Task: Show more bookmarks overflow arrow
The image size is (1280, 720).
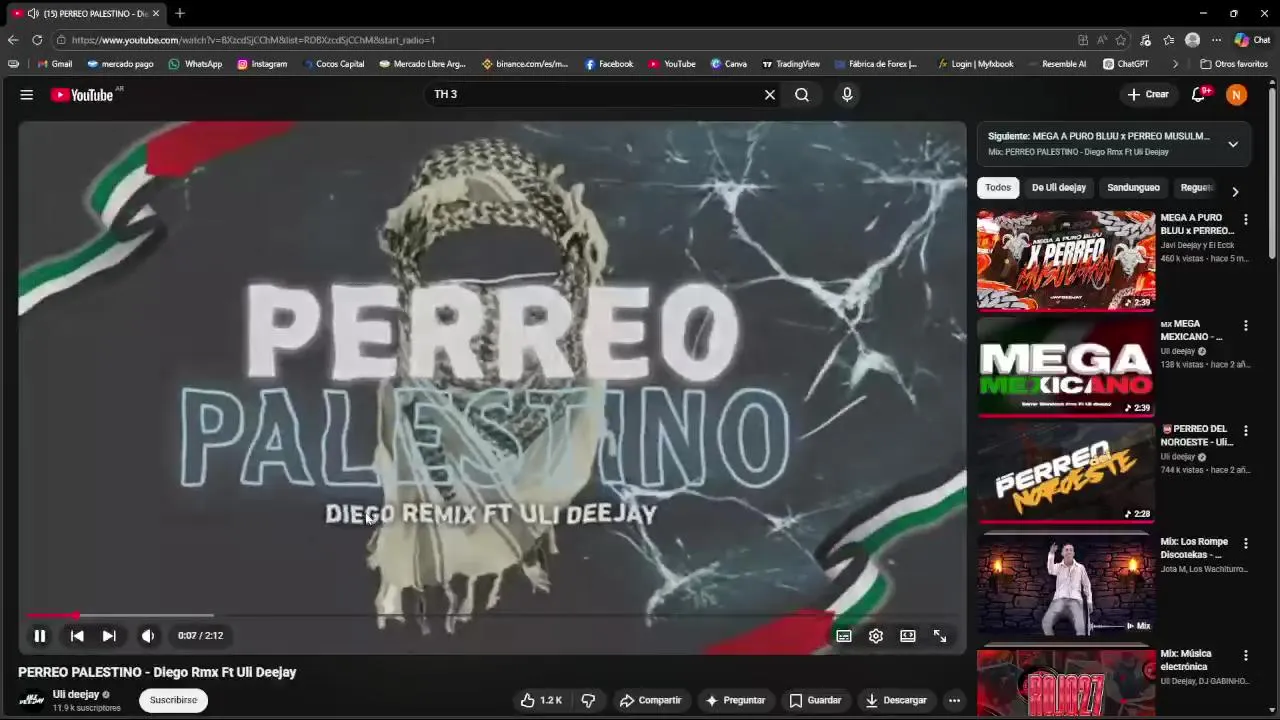Action: point(1176,64)
